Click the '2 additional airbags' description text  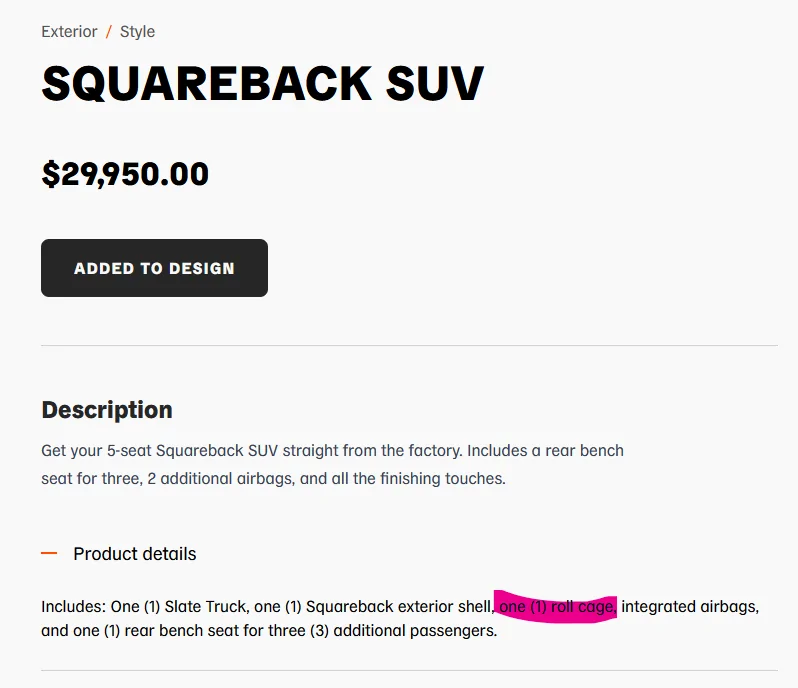click(x=220, y=479)
